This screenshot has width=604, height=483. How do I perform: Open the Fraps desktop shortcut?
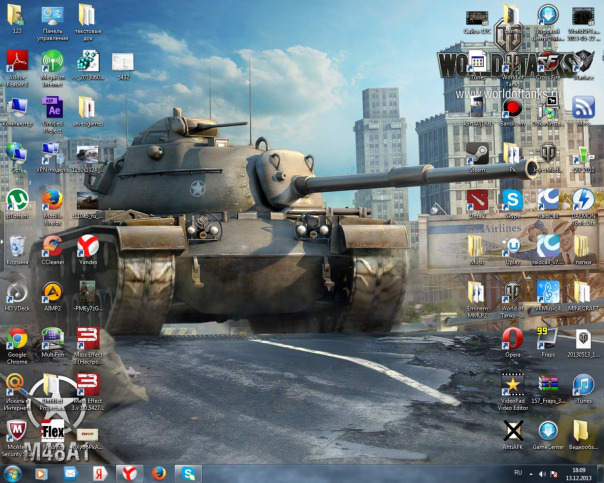(x=546, y=337)
